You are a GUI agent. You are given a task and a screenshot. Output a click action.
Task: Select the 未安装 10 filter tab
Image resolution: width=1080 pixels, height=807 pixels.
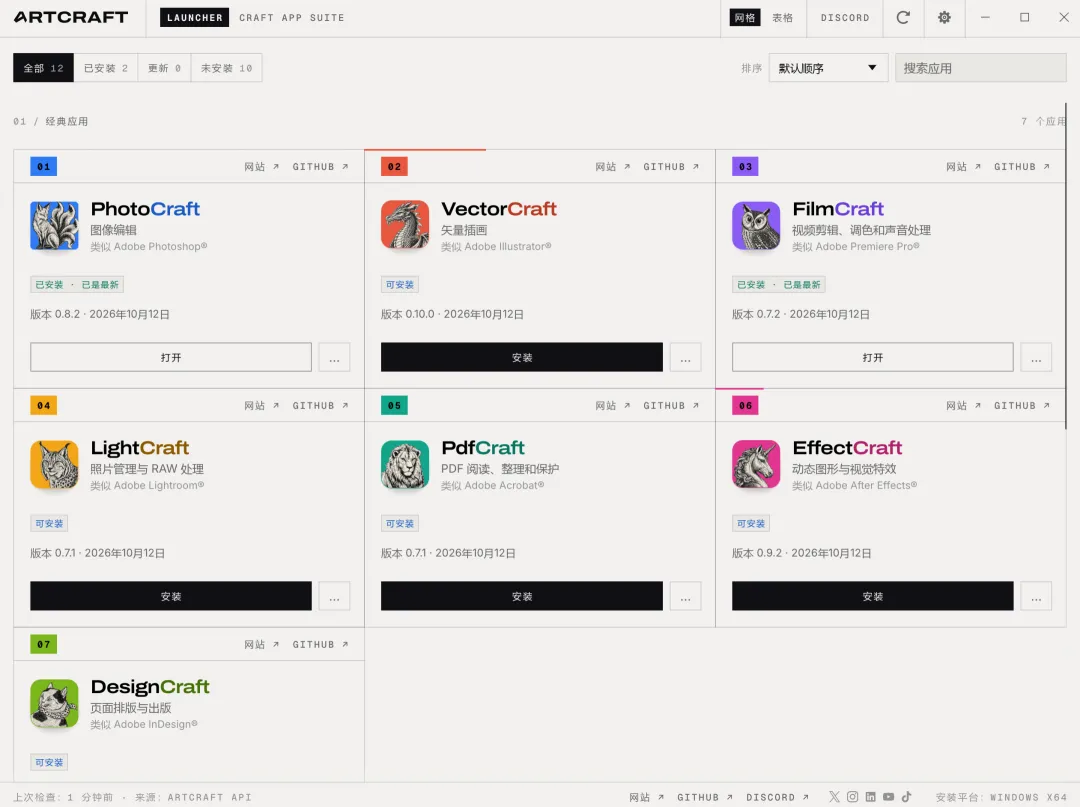(x=227, y=68)
